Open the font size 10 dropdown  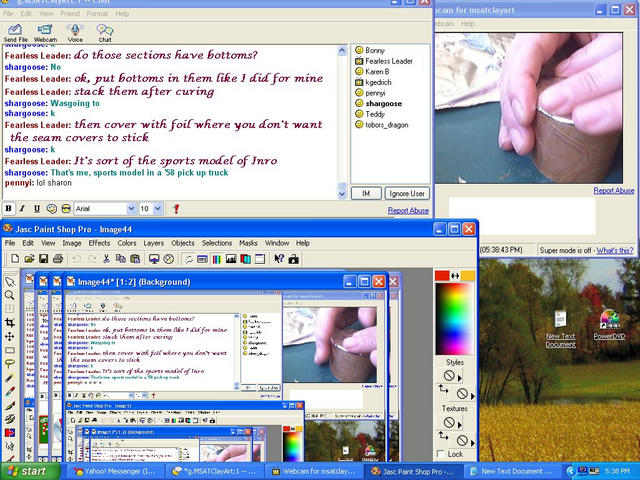point(158,209)
